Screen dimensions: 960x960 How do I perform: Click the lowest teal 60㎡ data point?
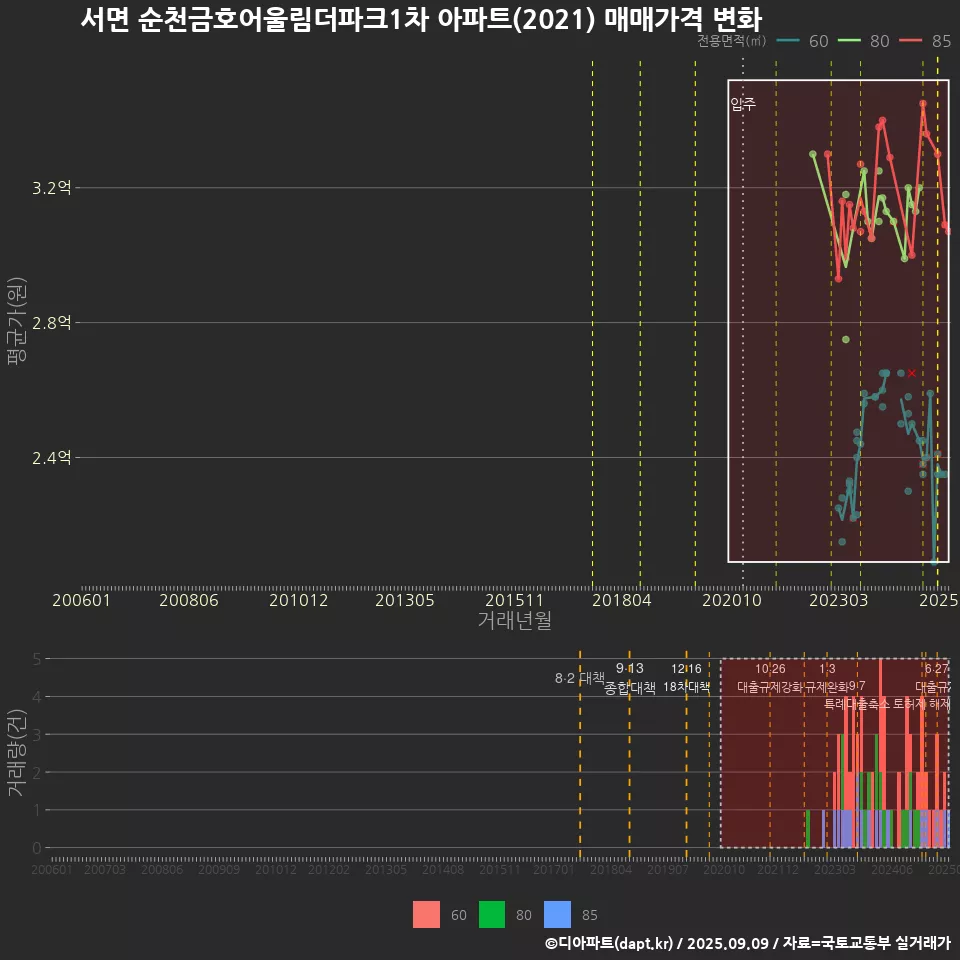pyautogui.click(x=934, y=561)
